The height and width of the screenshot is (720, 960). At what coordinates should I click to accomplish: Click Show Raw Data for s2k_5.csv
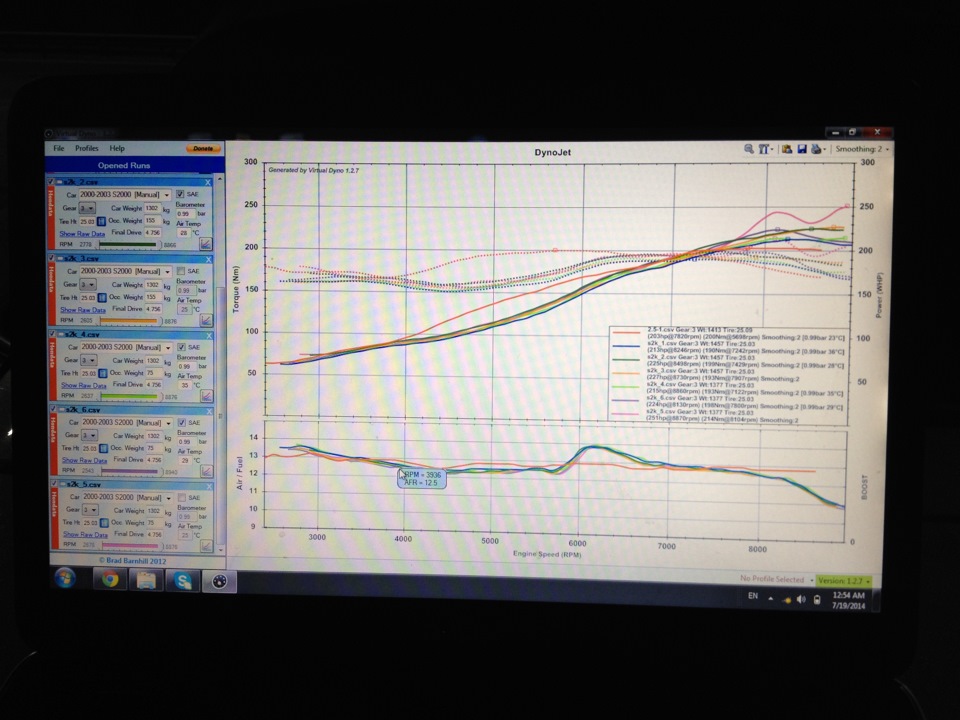[x=85, y=535]
